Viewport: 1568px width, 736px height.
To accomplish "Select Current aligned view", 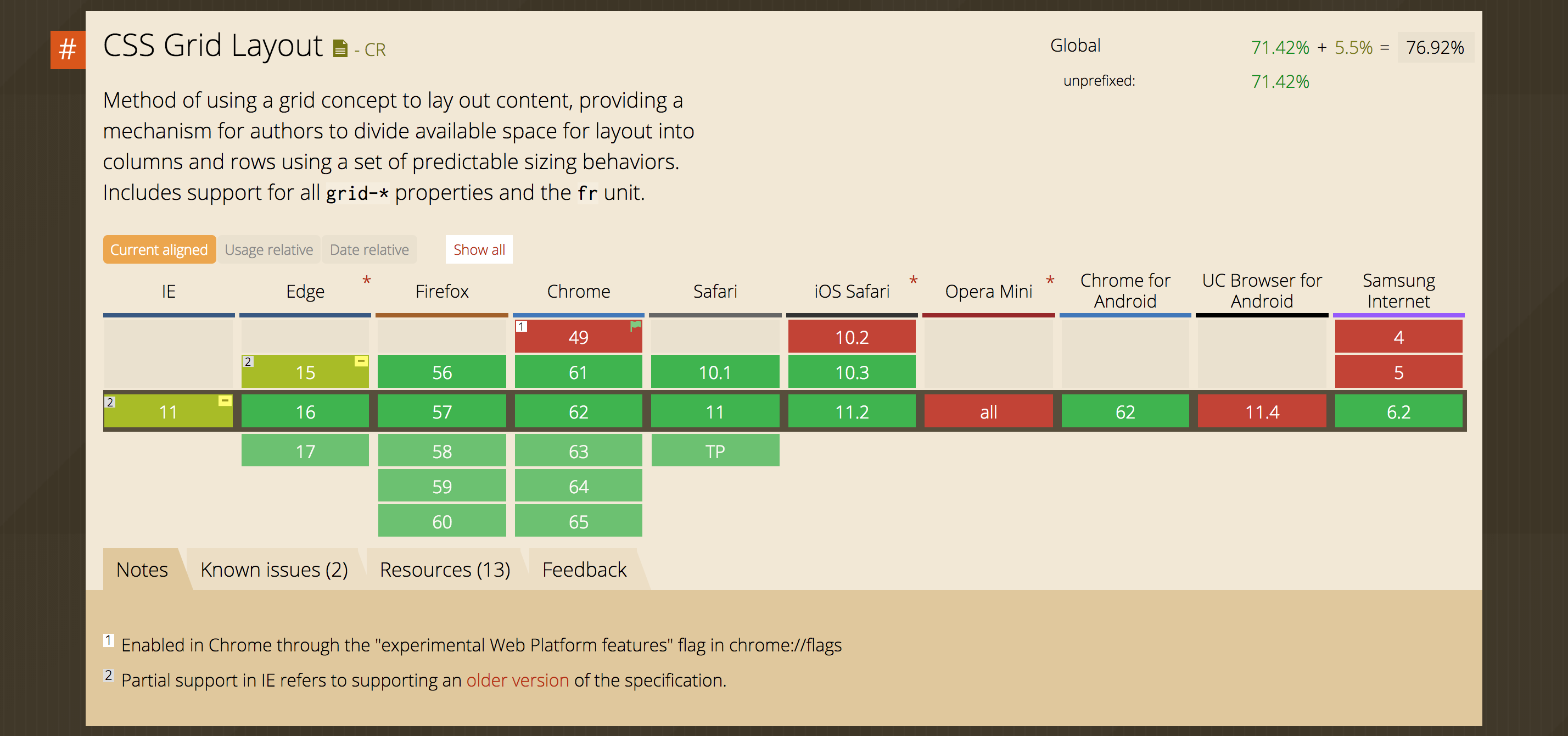I will click(x=159, y=249).
